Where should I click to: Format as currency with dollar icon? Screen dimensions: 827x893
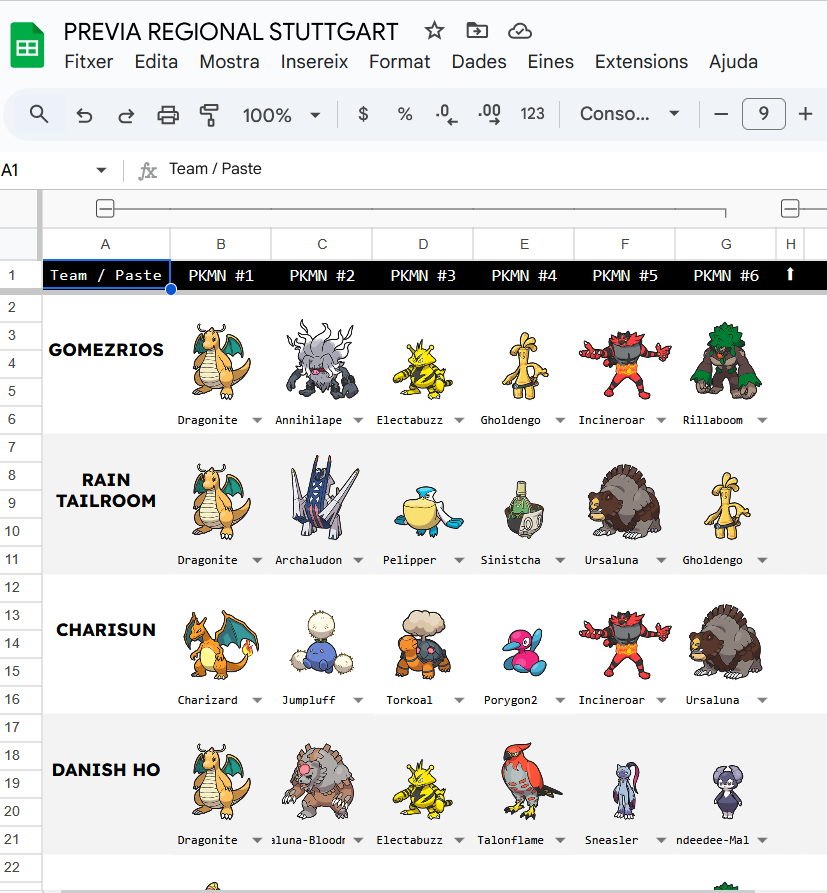pos(363,114)
